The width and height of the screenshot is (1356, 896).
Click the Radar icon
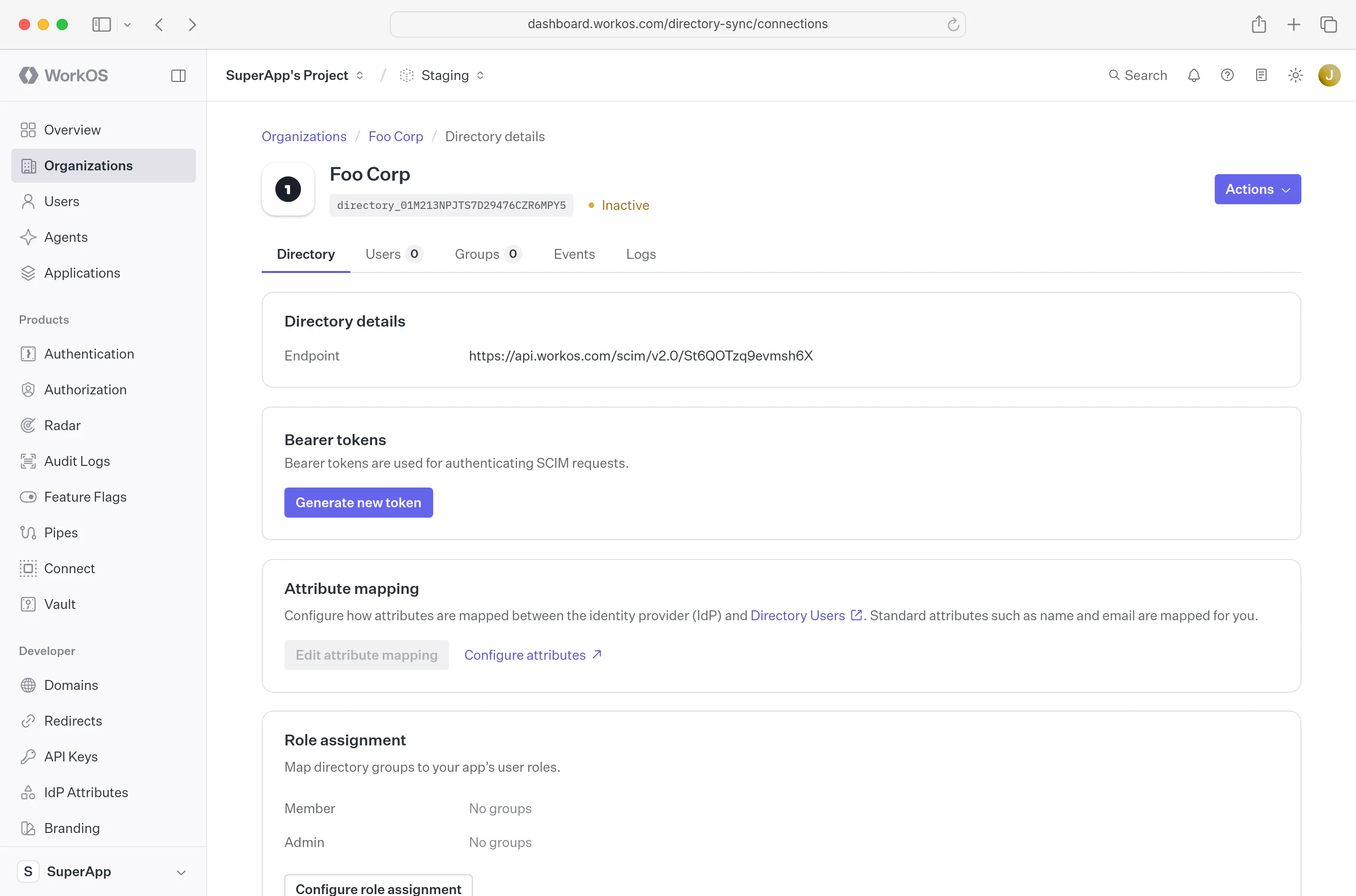click(28, 425)
